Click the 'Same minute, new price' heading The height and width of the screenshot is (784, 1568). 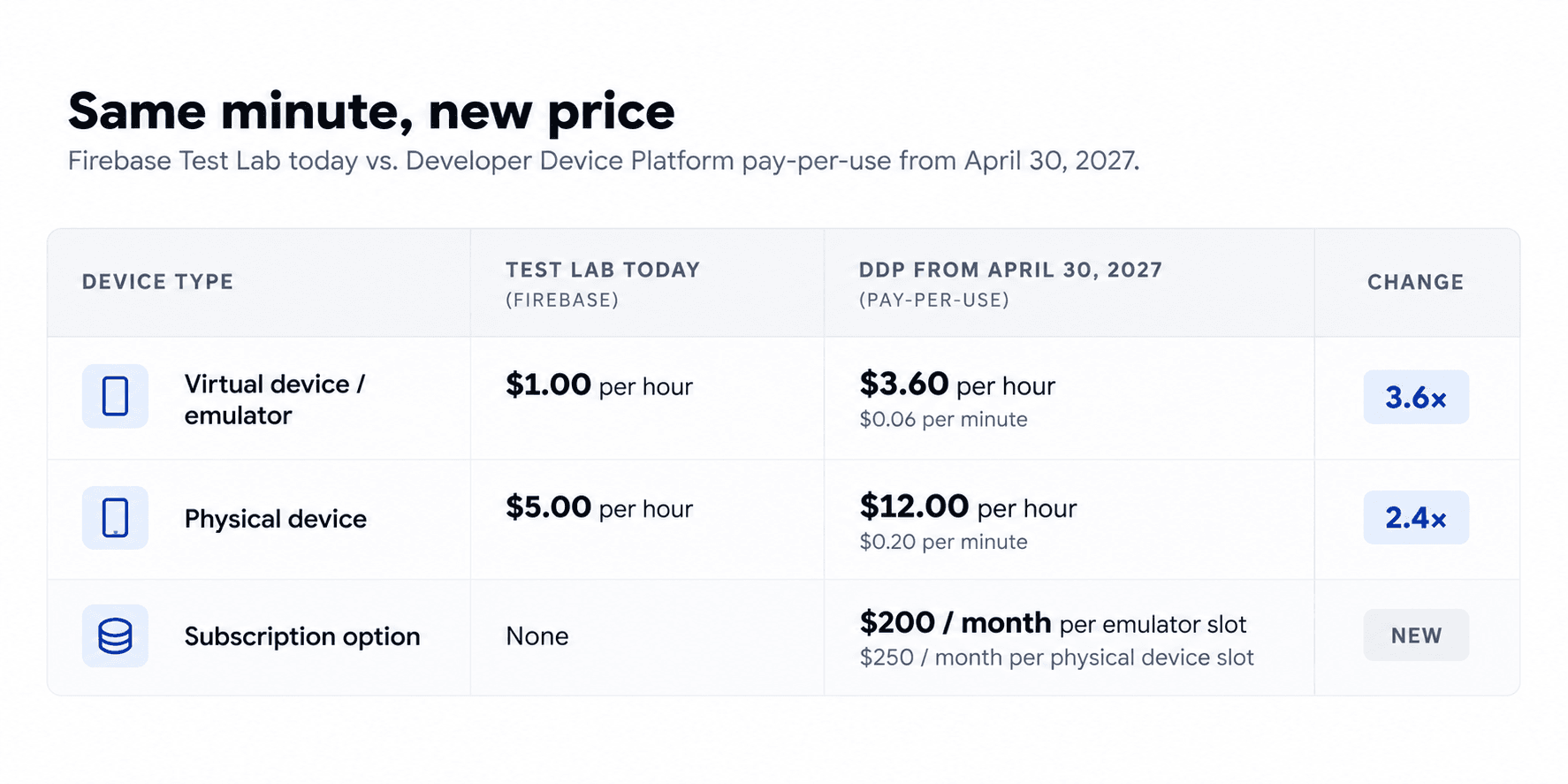(371, 111)
